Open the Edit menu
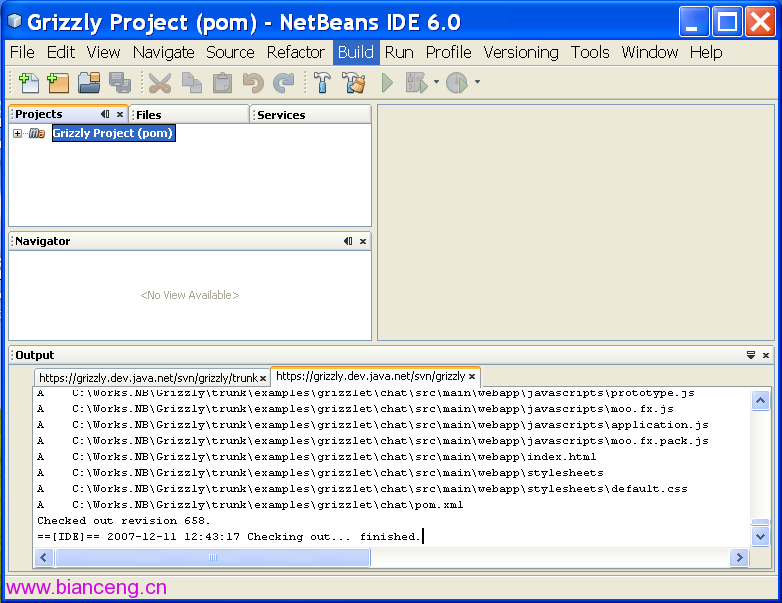 [61, 52]
